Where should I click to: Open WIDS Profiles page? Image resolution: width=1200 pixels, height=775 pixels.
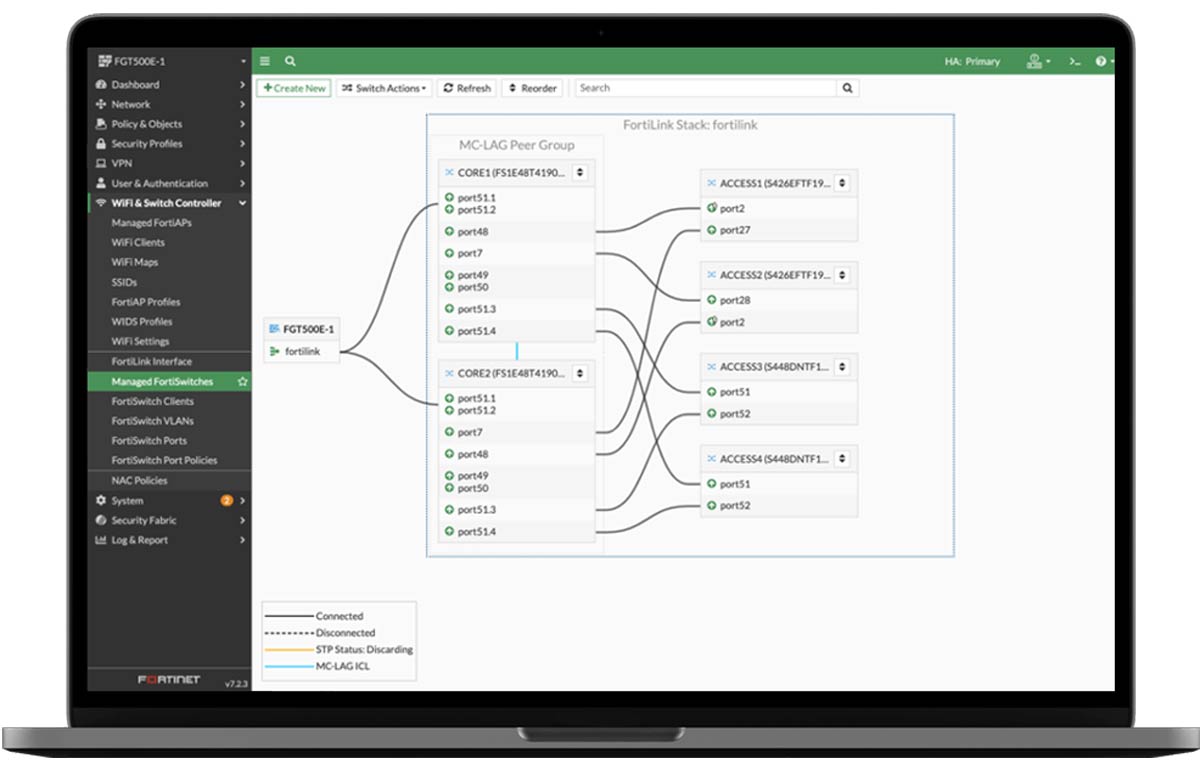[142, 322]
